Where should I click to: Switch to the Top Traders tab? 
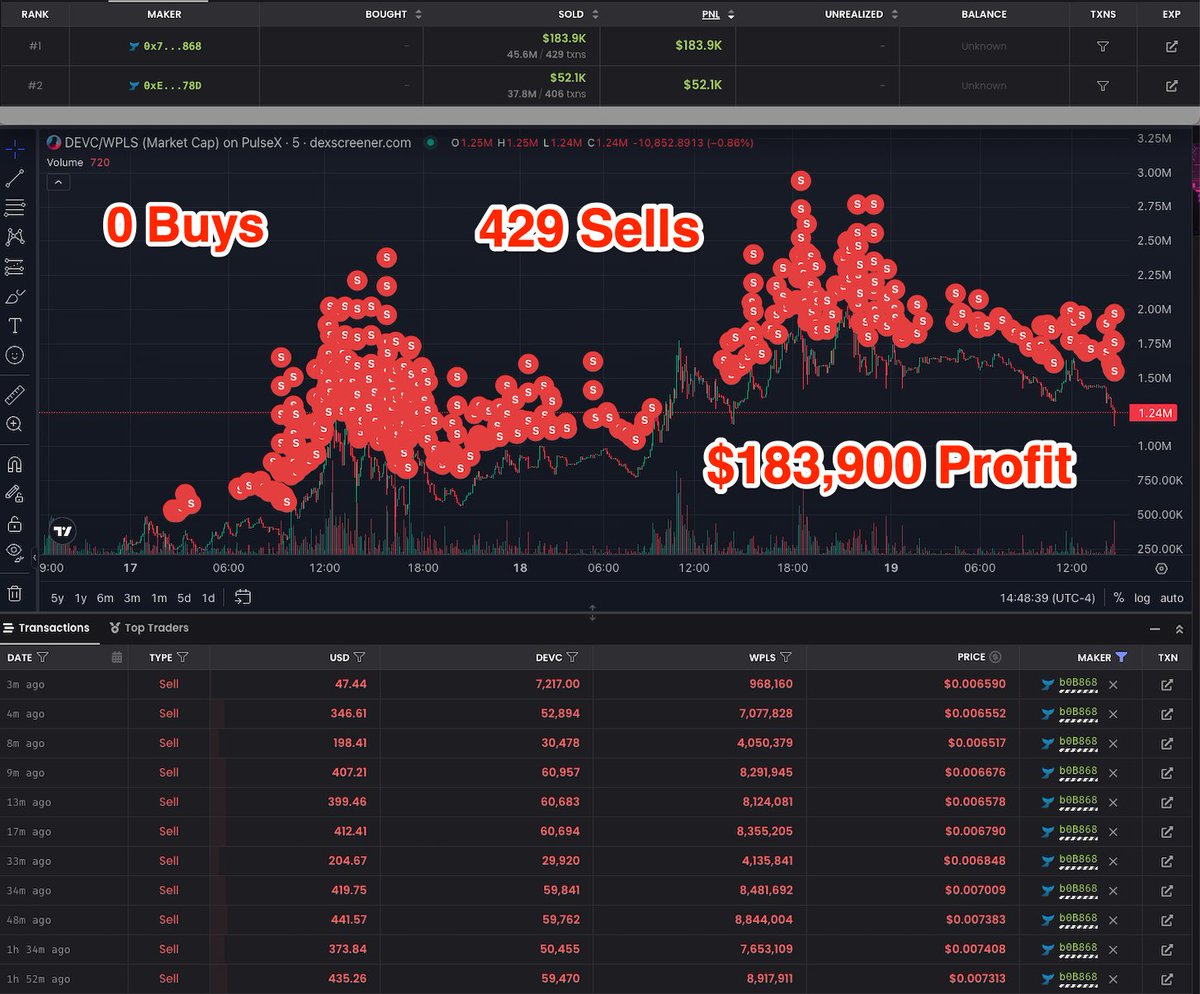point(149,628)
